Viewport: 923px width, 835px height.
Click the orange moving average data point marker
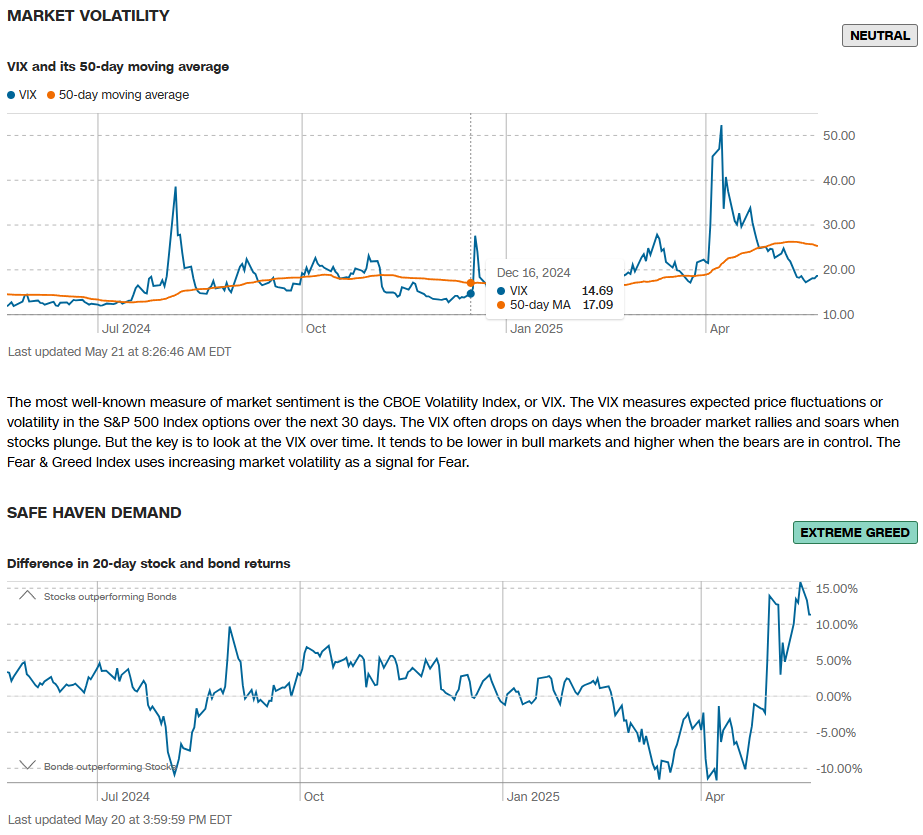coord(471,283)
